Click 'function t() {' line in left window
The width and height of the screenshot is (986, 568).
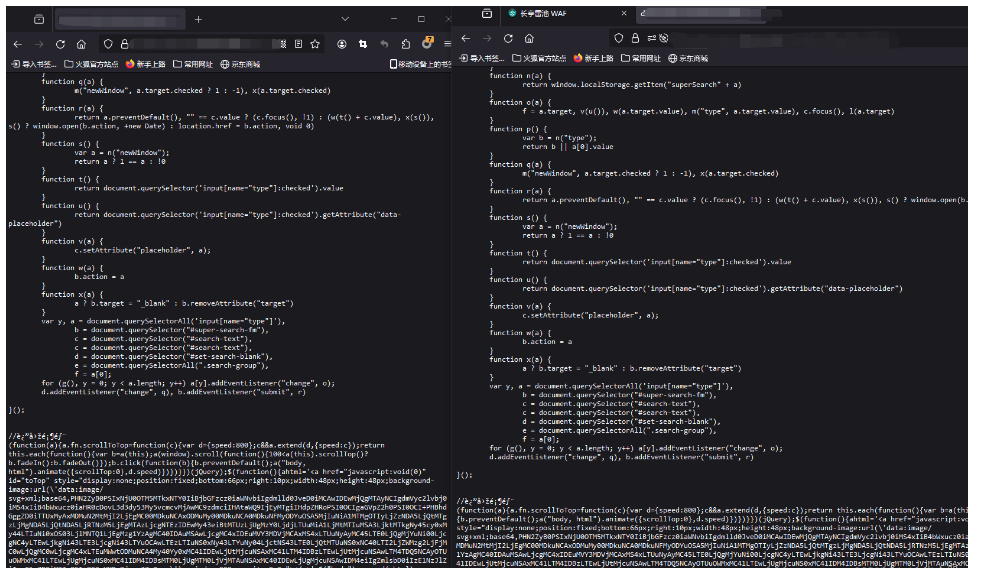pyautogui.click(x=70, y=179)
